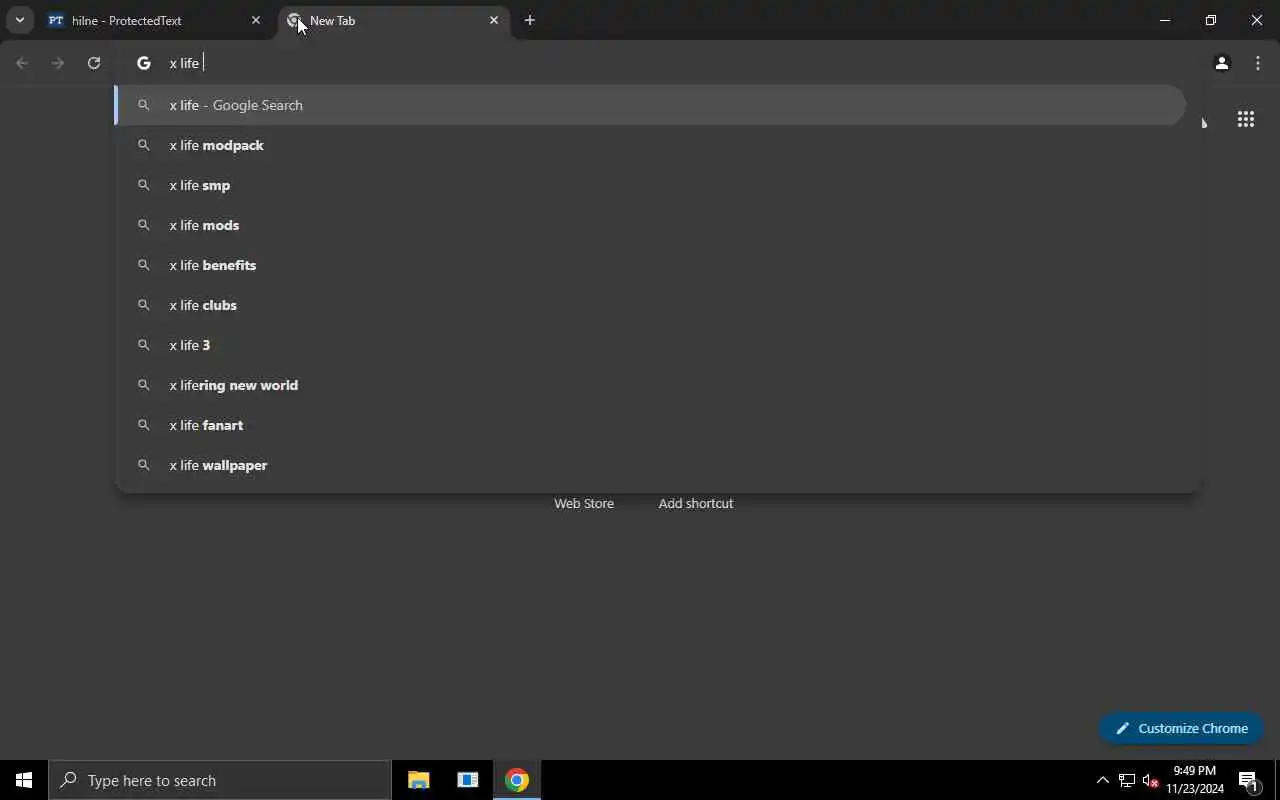
Task: Restore down the Chrome window
Action: tap(1211, 20)
